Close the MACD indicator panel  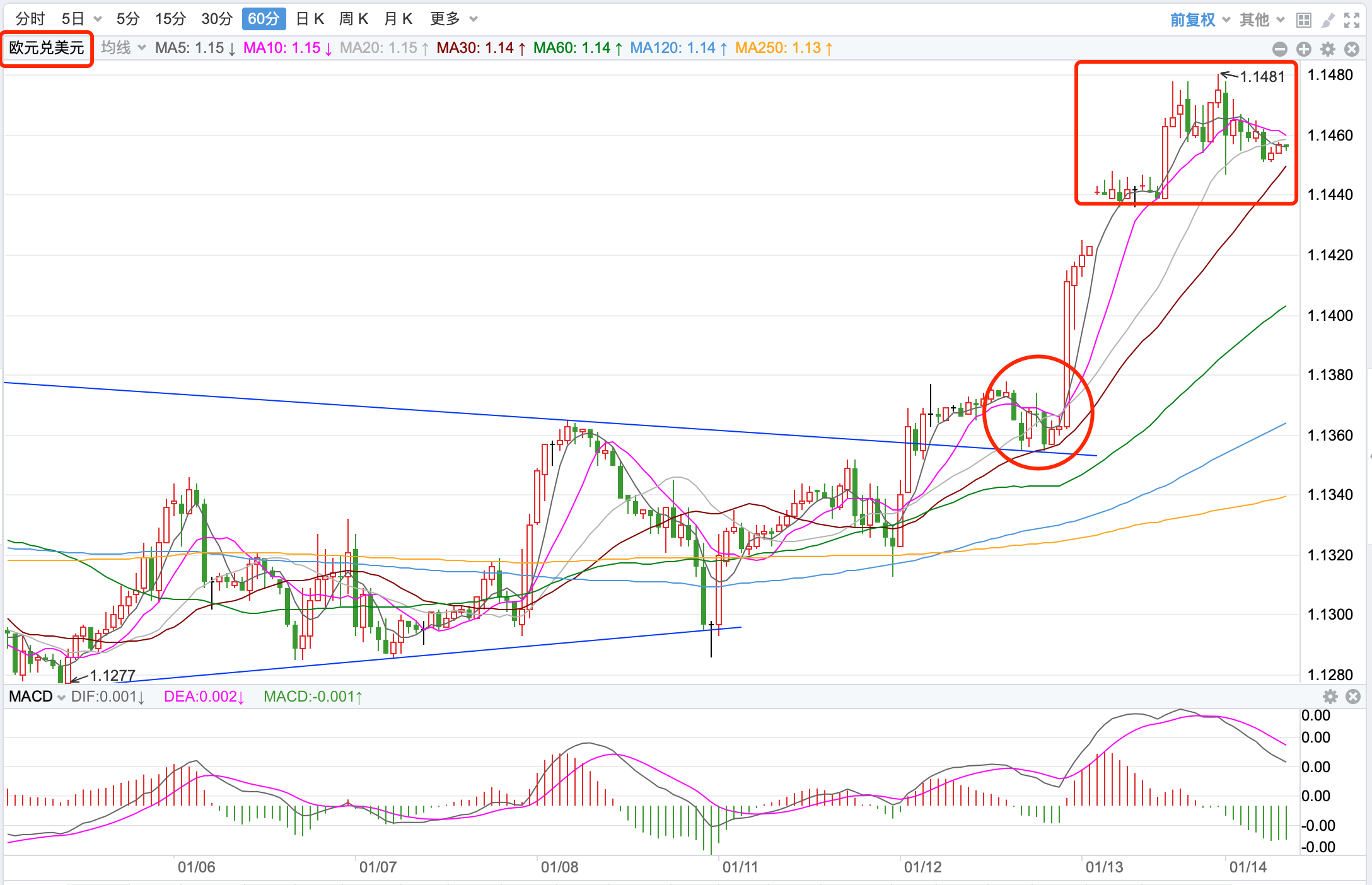pyautogui.click(x=1353, y=697)
